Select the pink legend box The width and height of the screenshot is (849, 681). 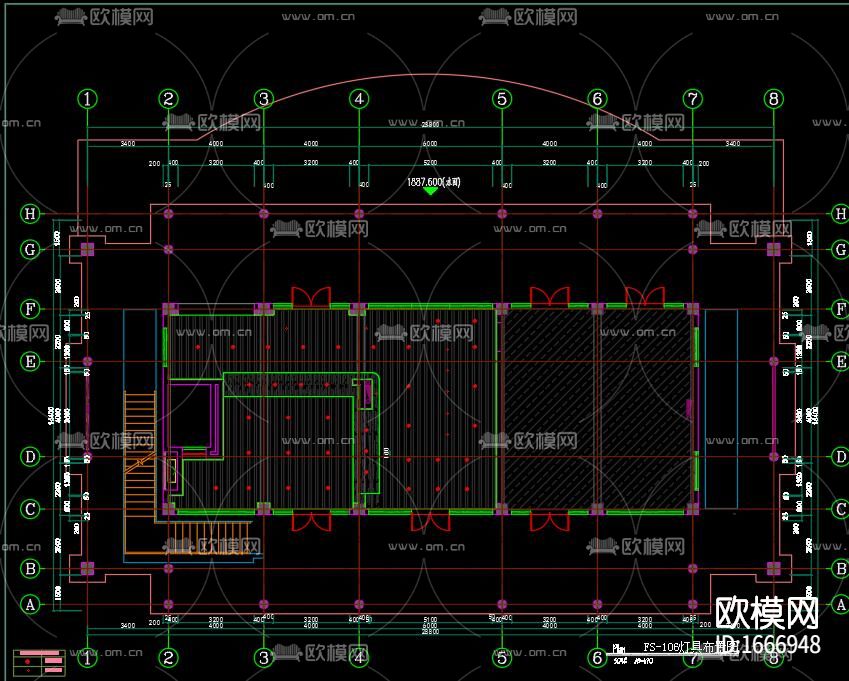tap(39, 663)
